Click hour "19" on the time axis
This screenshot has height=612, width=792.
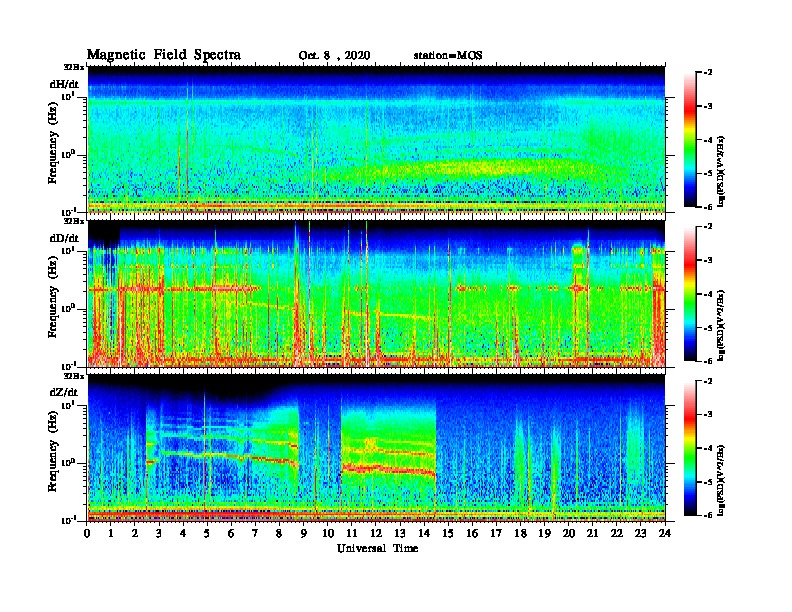tap(545, 533)
